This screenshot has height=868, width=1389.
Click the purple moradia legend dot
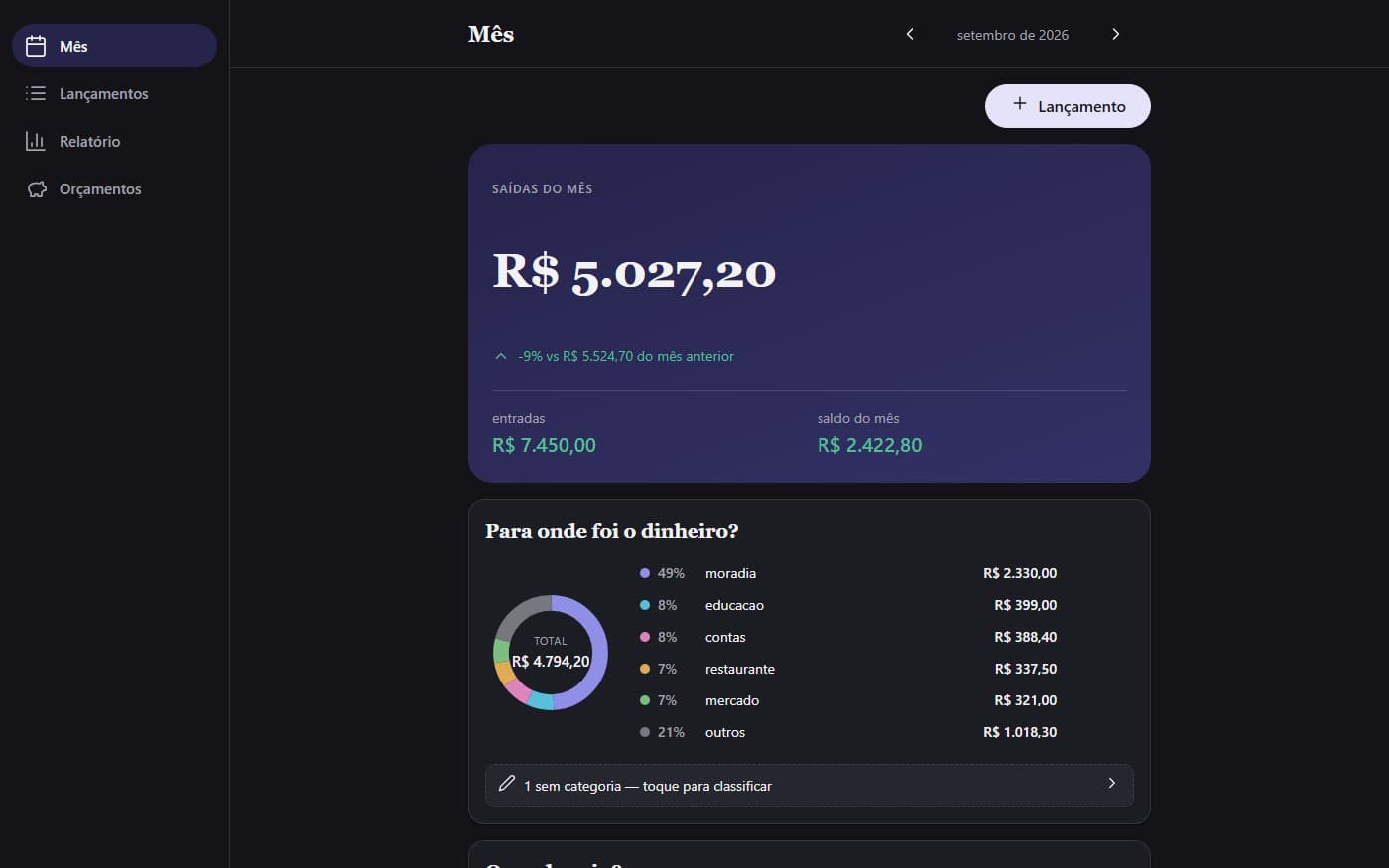(645, 573)
